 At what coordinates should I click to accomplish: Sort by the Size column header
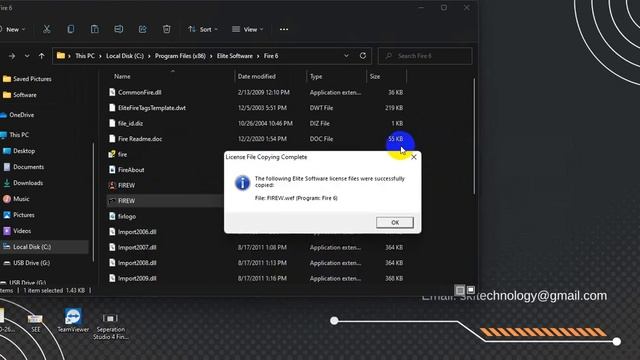pos(375,76)
